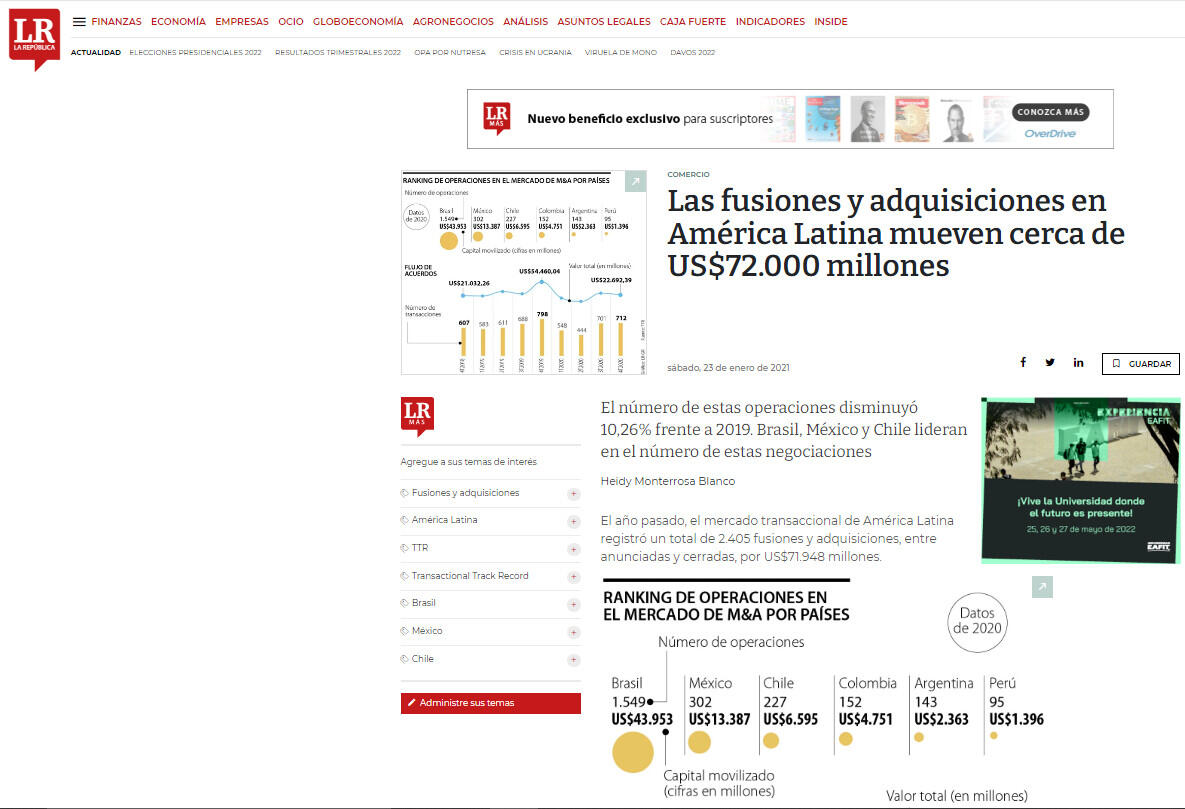Add América Latina topic with plus
The image size is (1185, 809).
point(574,522)
